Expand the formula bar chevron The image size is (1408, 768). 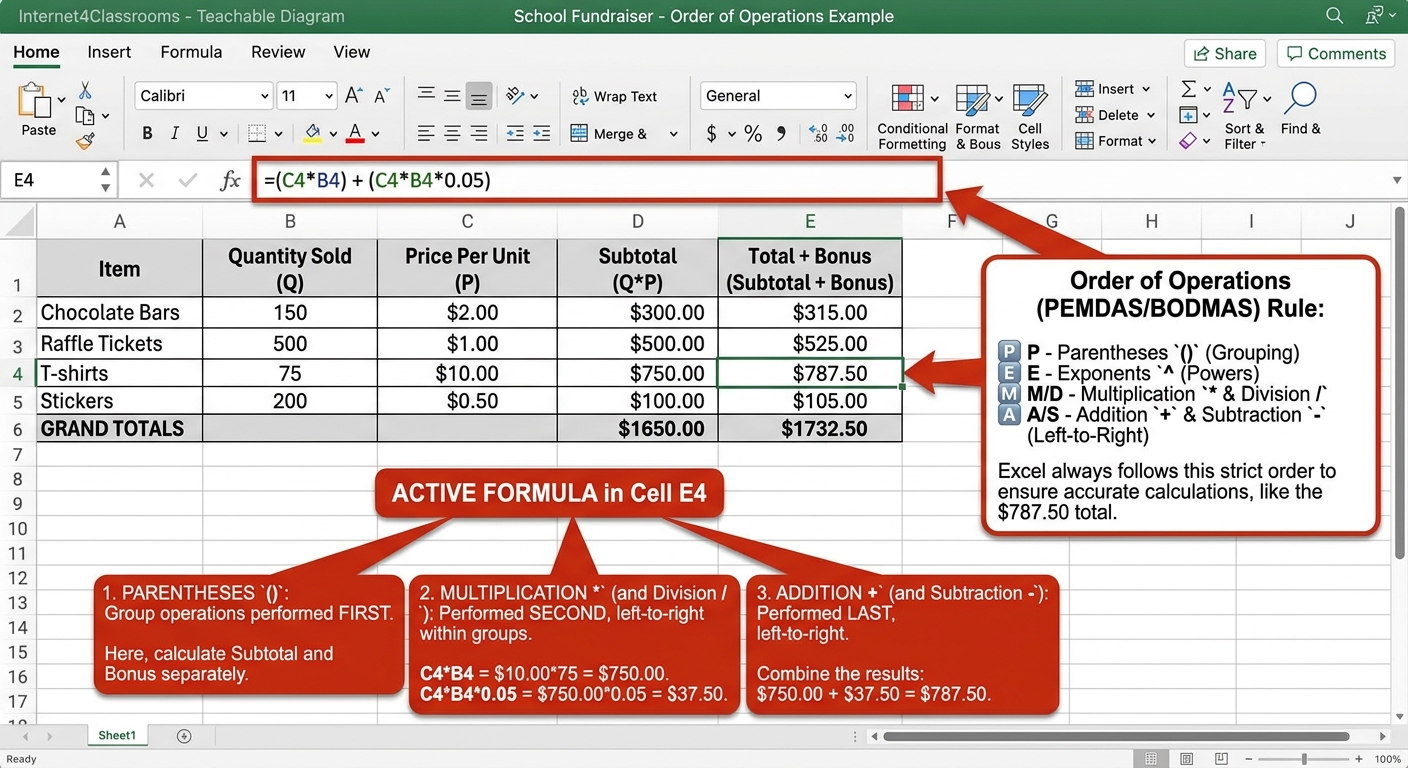(x=1396, y=181)
